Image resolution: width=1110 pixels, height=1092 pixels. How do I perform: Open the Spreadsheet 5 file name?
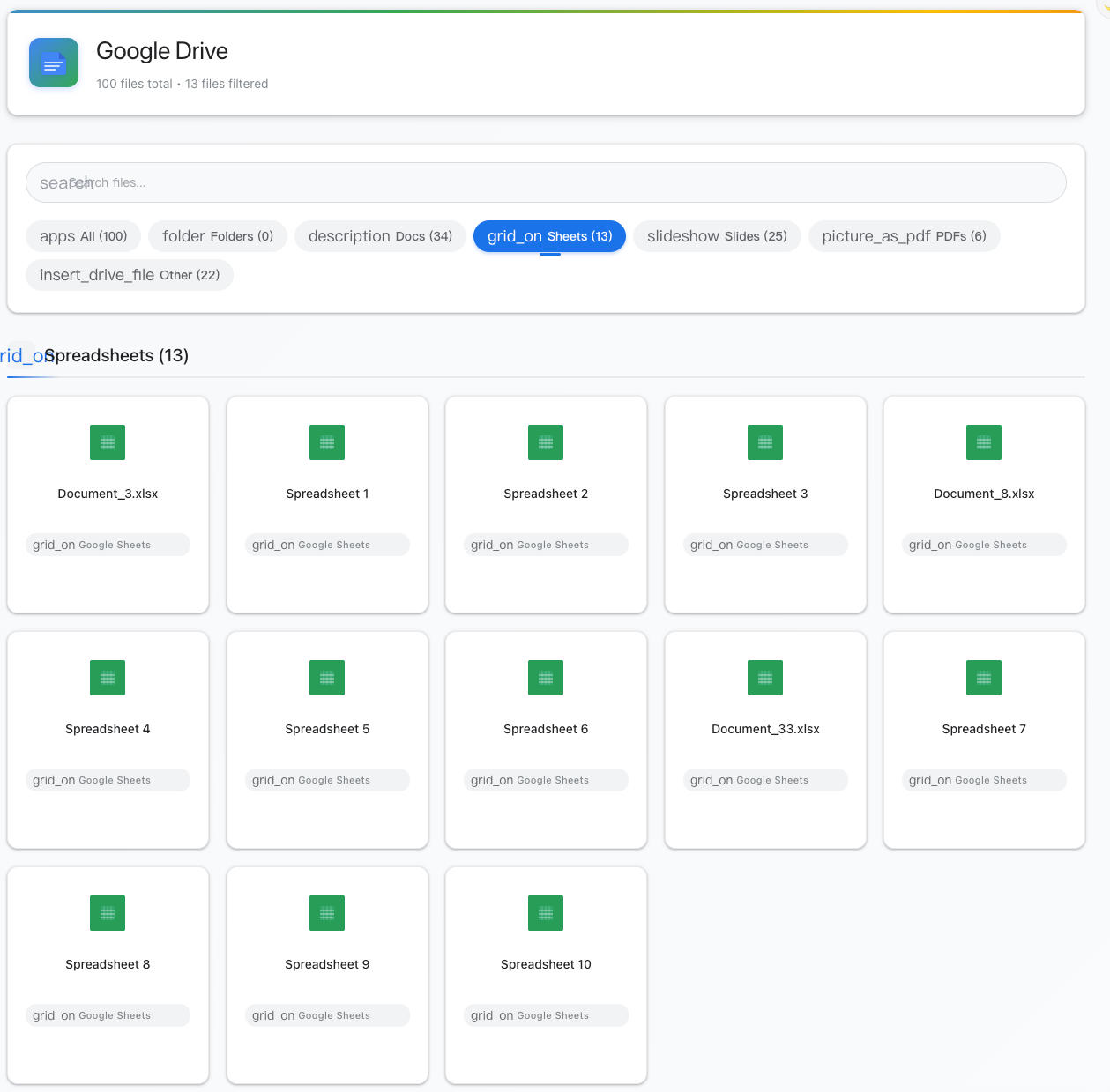coord(327,729)
